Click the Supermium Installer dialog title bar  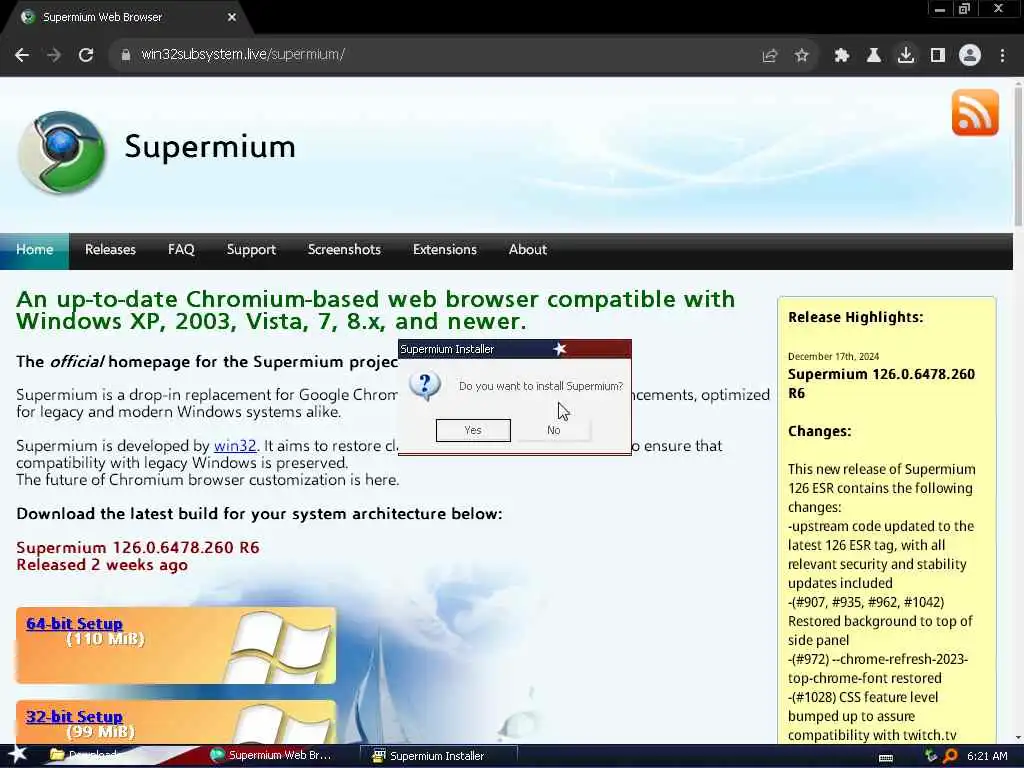[x=515, y=349]
